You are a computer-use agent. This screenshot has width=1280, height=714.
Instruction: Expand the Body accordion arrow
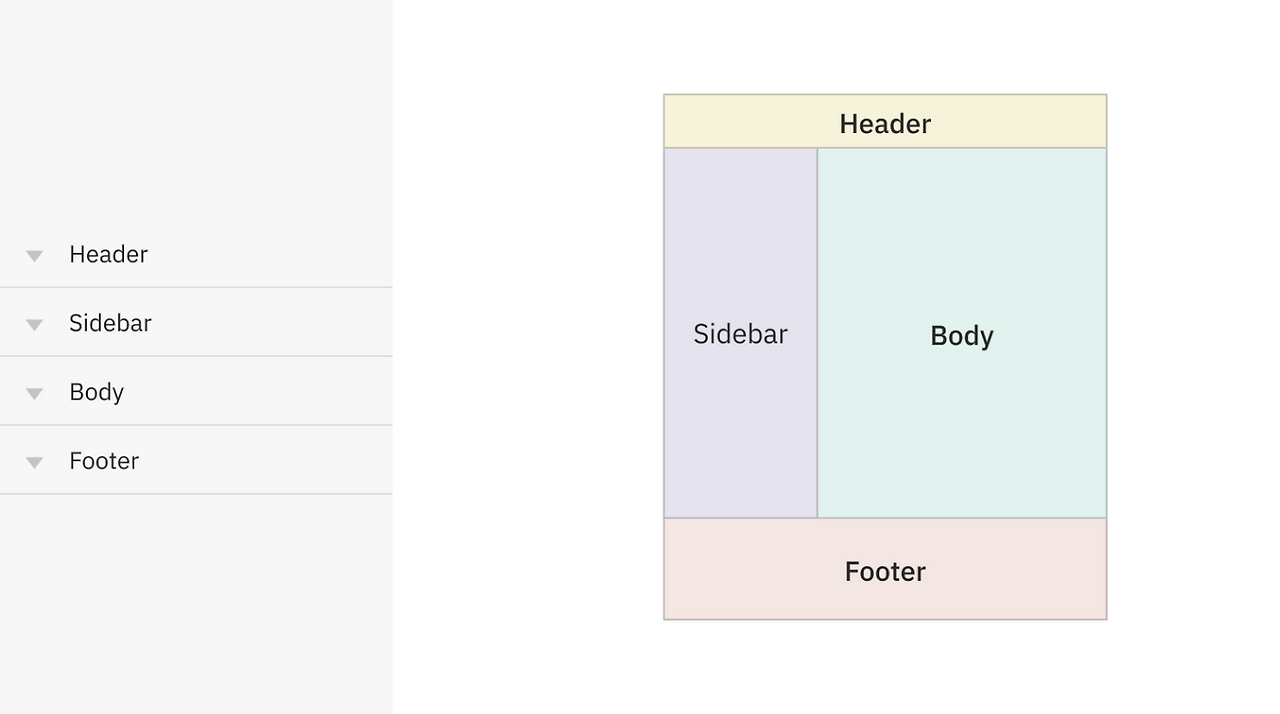pyautogui.click(x=34, y=394)
